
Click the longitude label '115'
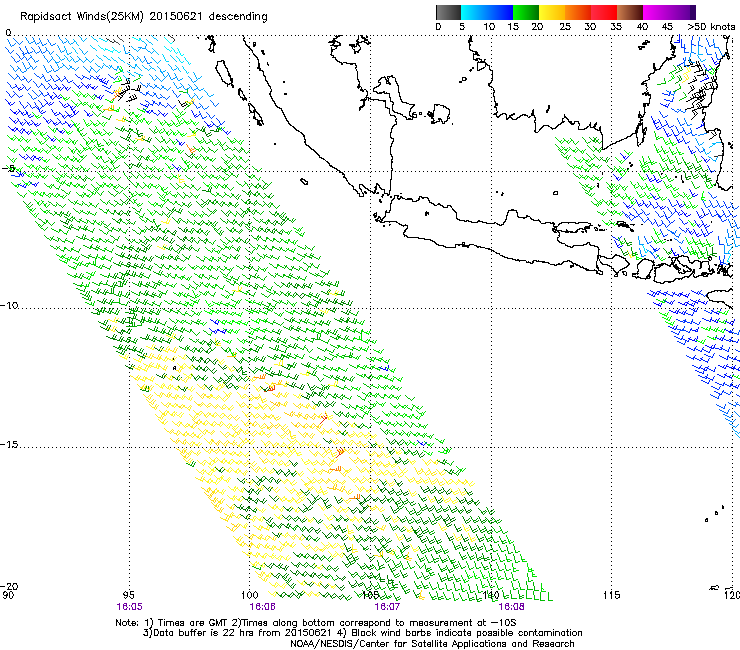[612, 595]
